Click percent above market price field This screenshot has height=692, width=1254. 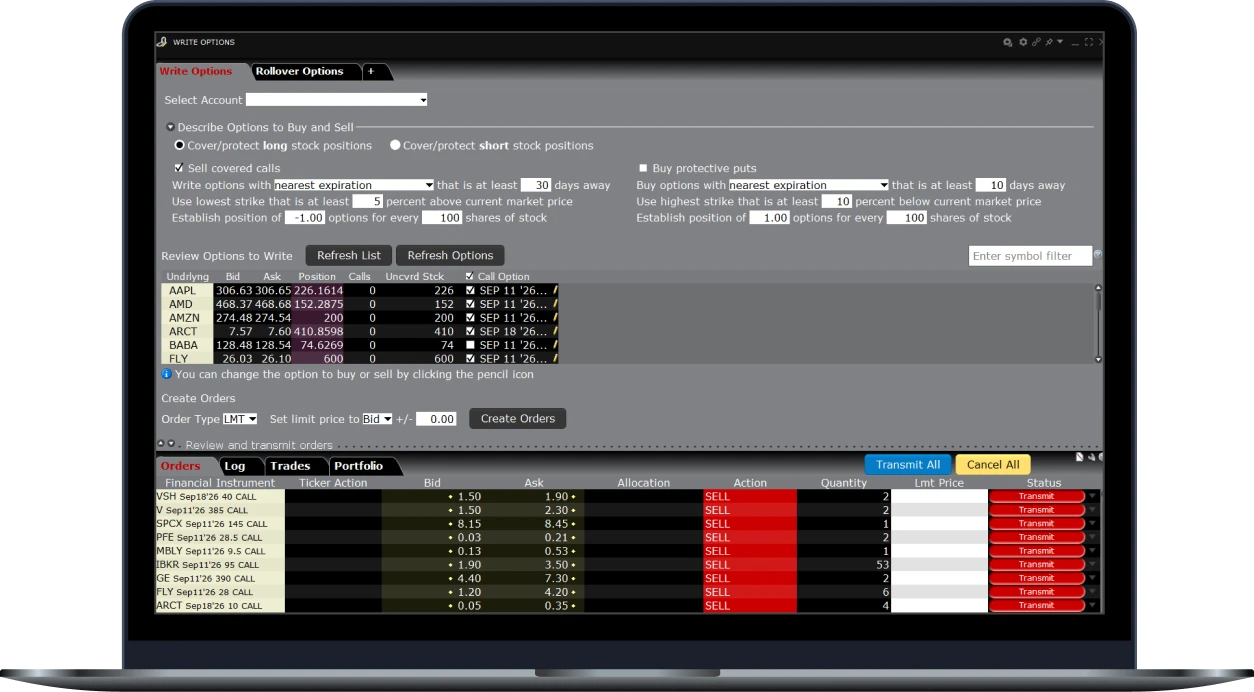[x=368, y=201]
